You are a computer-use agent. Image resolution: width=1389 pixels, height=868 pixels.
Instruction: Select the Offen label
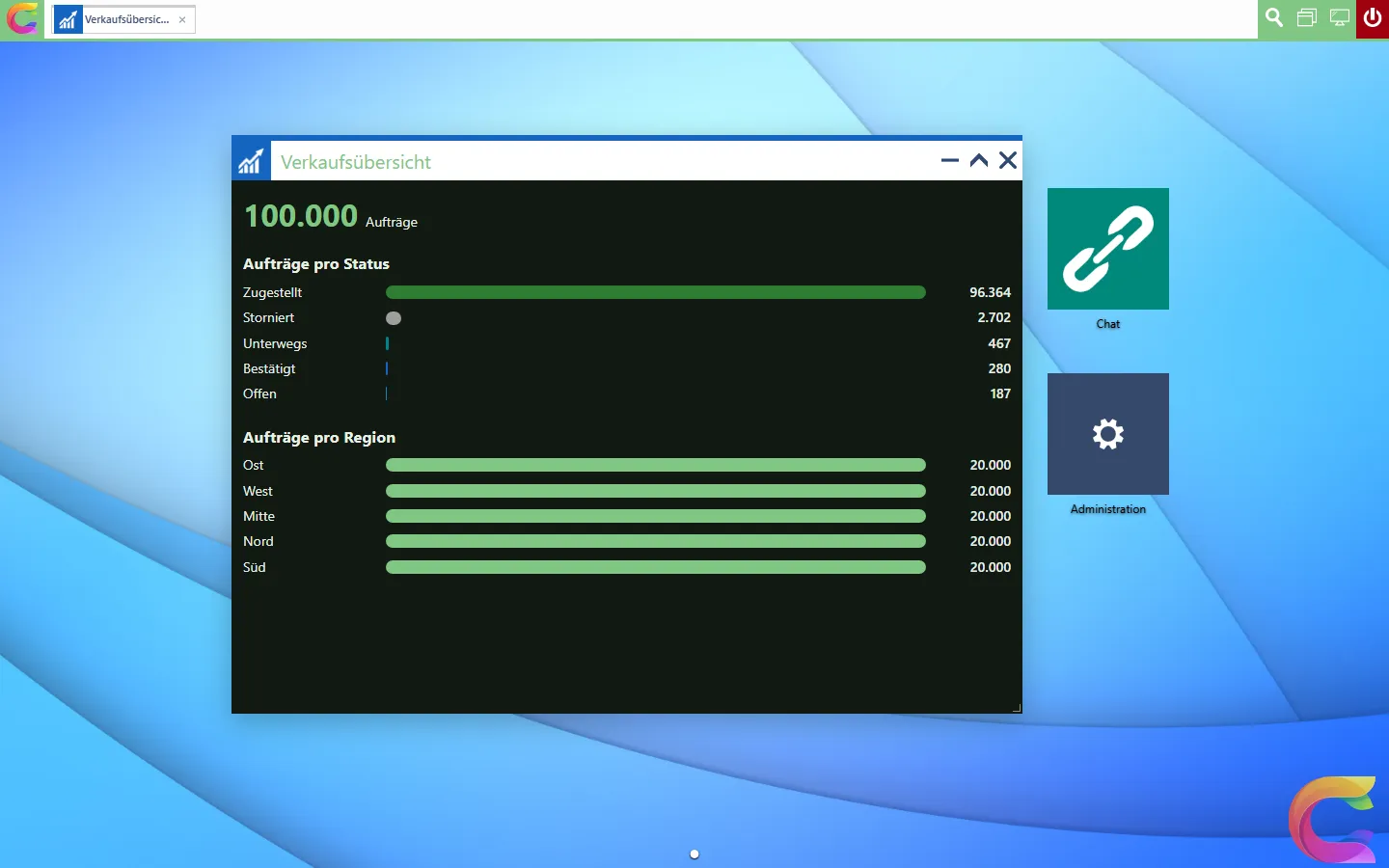point(259,393)
